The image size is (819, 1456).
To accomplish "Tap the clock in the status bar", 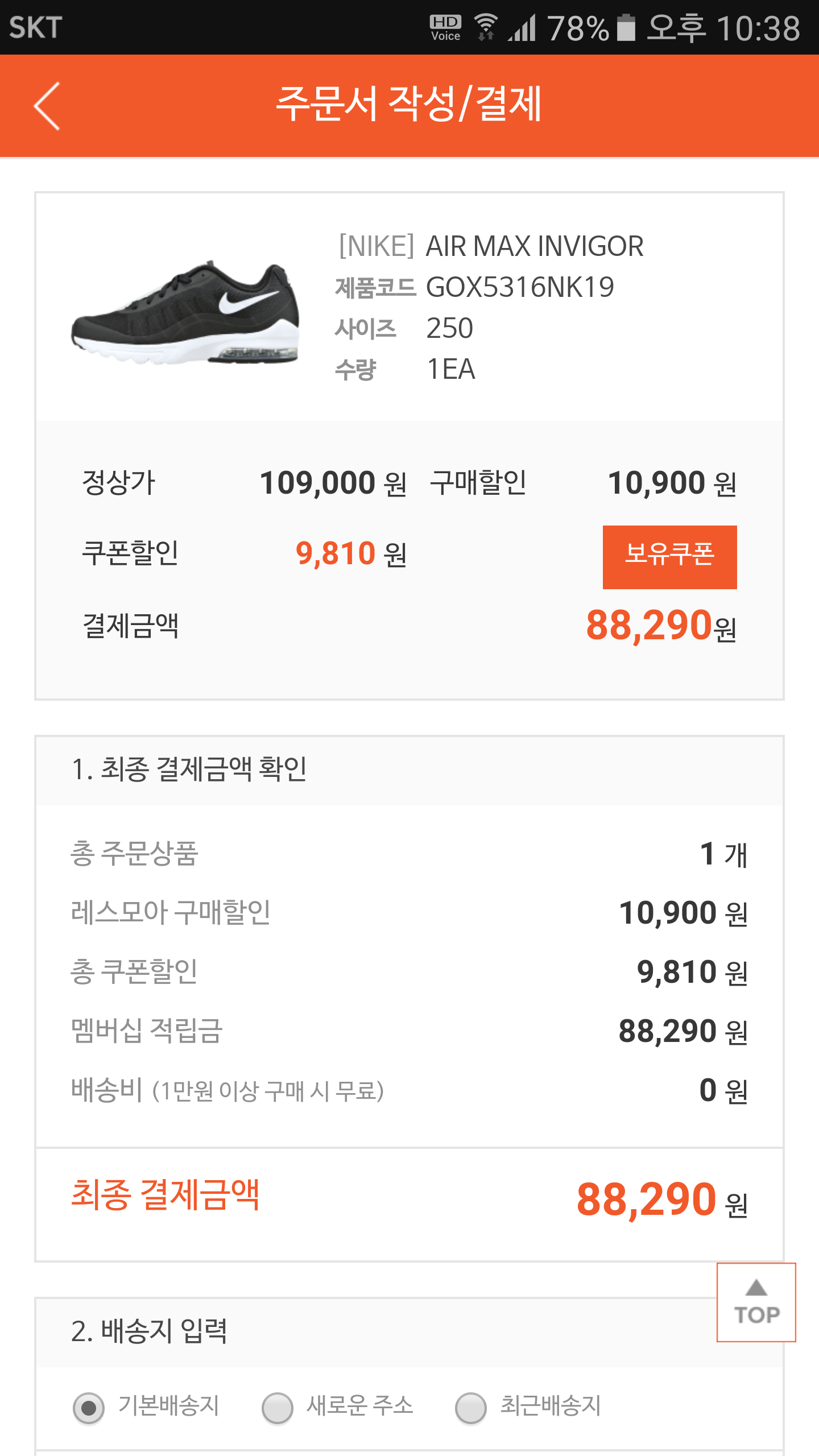I will [723, 27].
